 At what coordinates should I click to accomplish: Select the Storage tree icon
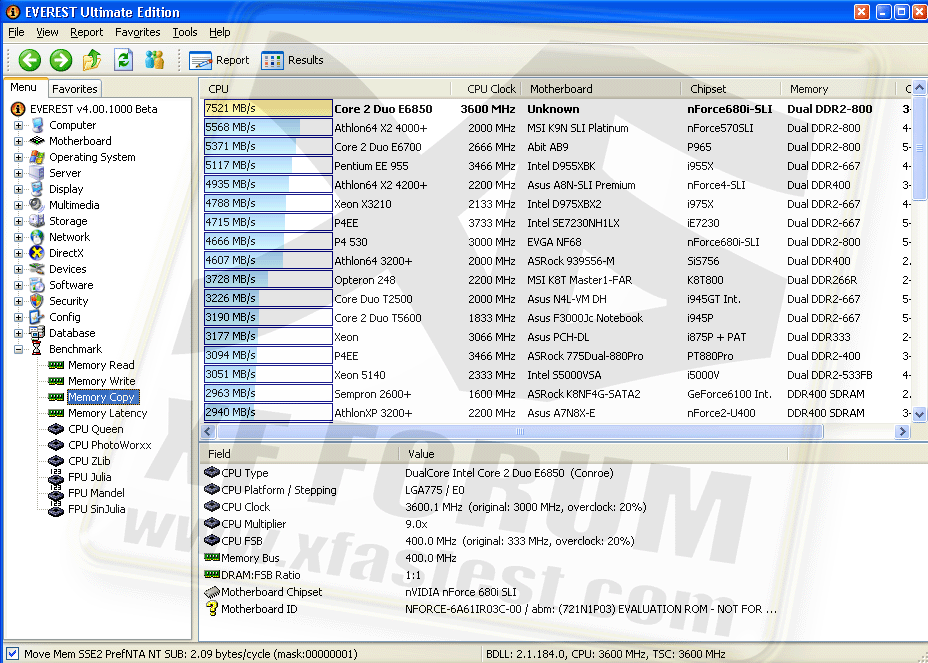pyautogui.click(x=37, y=221)
